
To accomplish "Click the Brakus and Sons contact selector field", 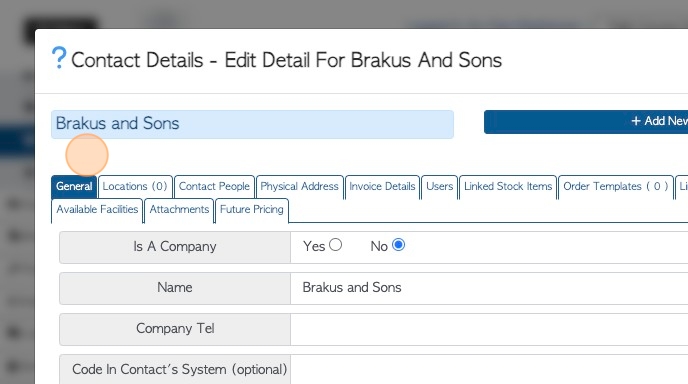I will click(x=252, y=124).
